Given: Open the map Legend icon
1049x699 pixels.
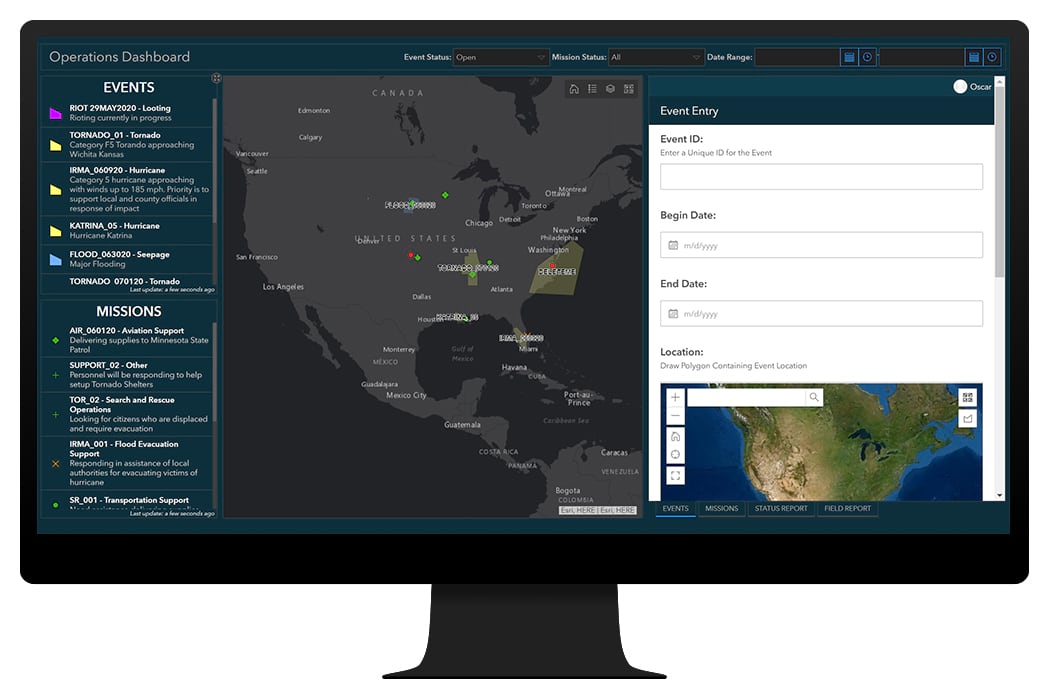Looking at the screenshot, I should (594, 89).
